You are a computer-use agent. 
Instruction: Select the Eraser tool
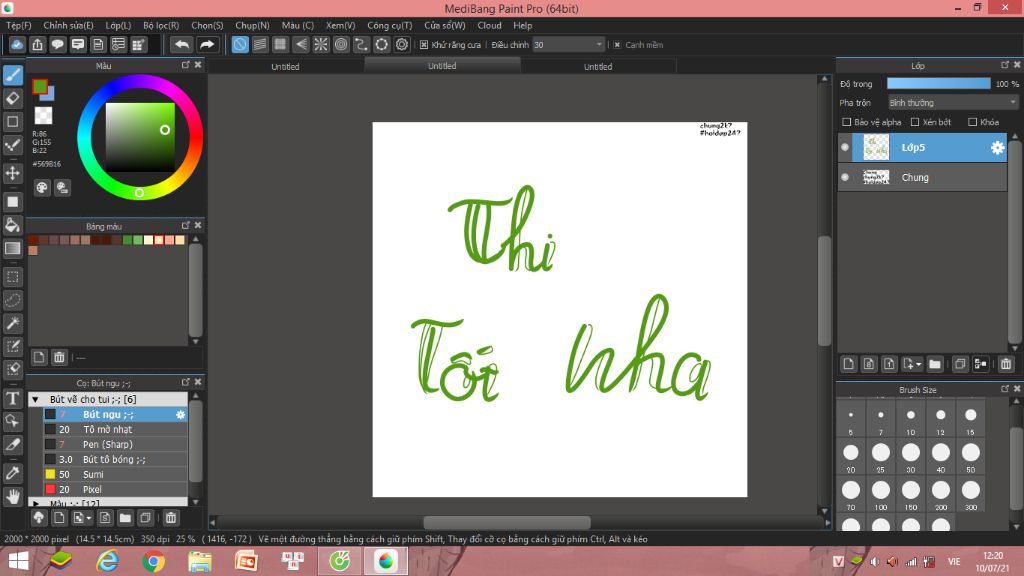[x=12, y=99]
